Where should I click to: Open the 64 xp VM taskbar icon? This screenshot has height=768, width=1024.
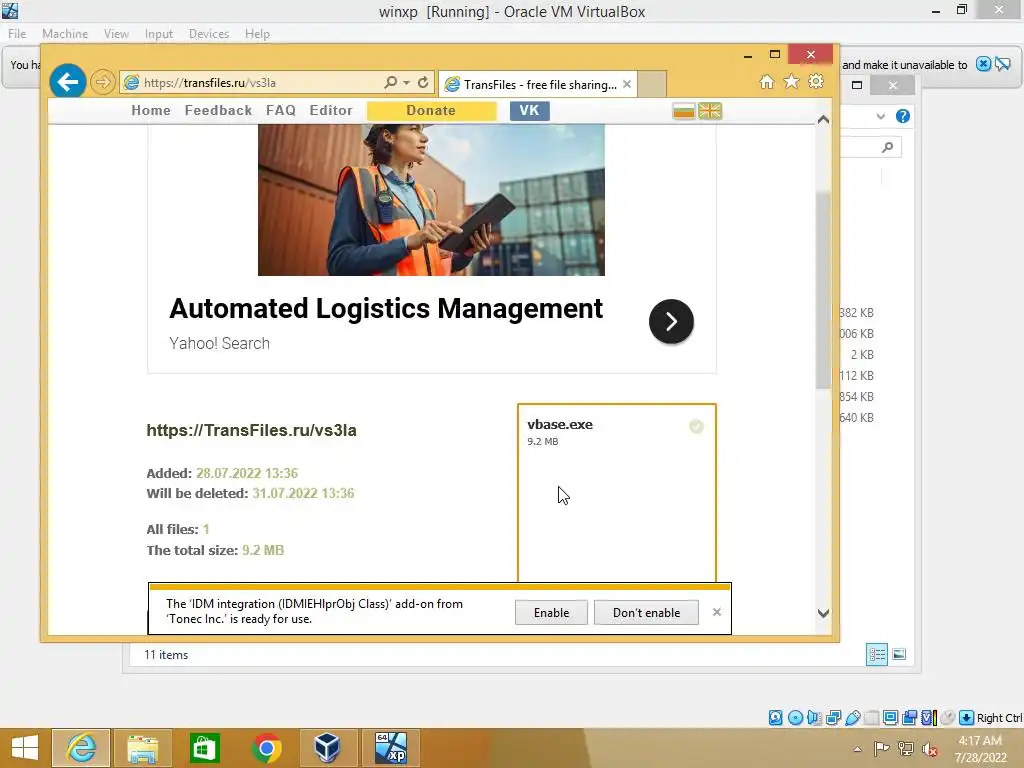pos(391,748)
